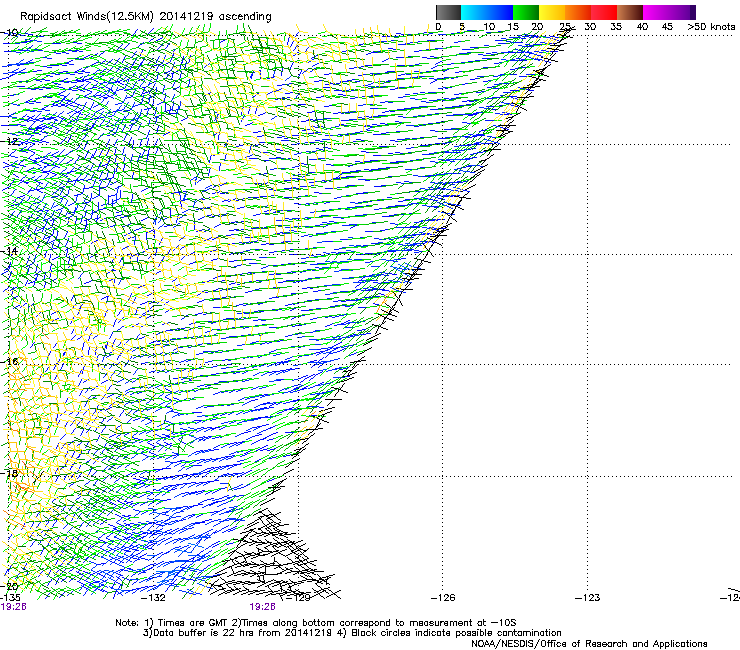
Task: Click the legend label '25'
Action: 564,27
